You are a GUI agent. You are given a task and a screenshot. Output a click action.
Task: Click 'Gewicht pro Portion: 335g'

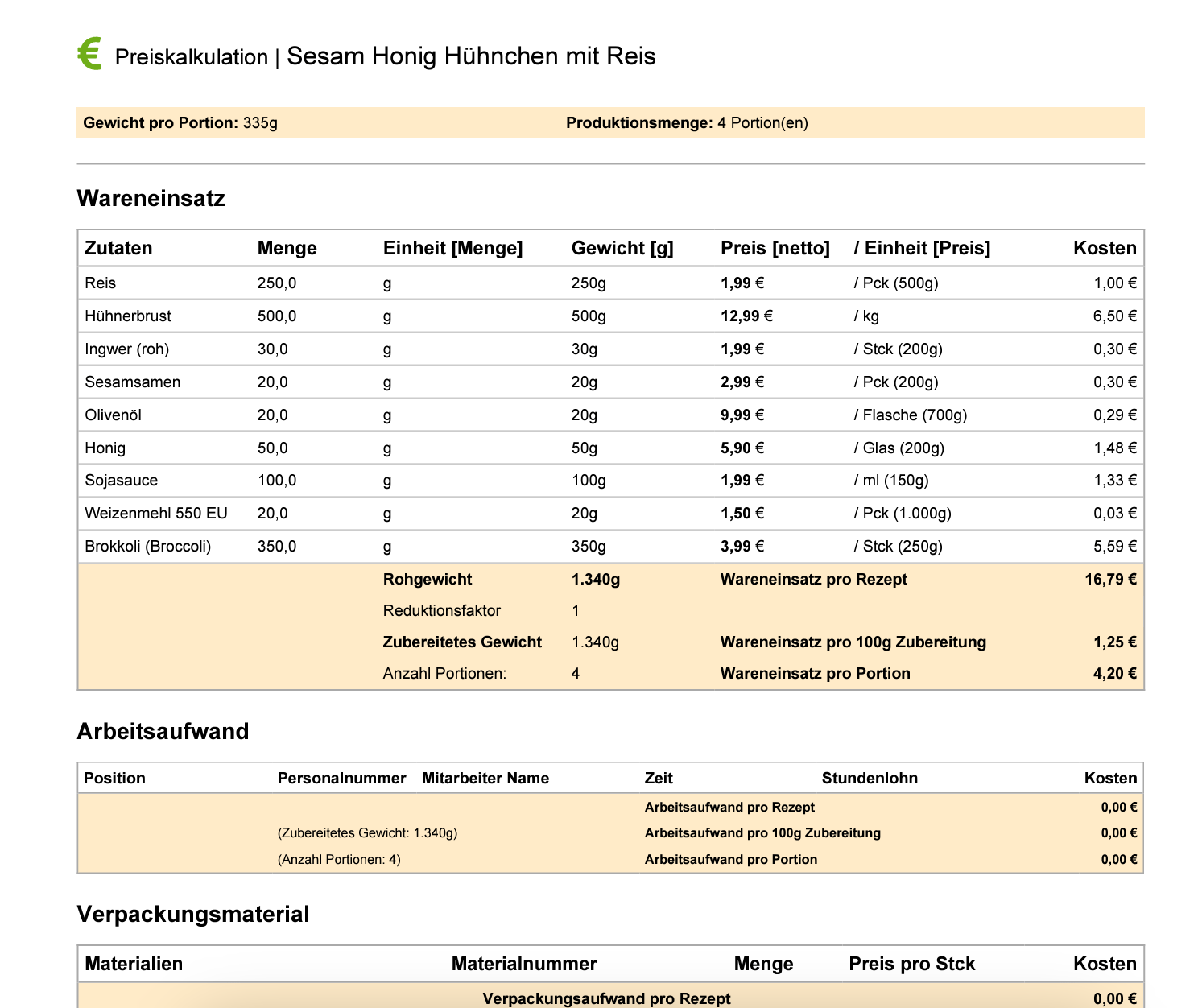[180, 123]
